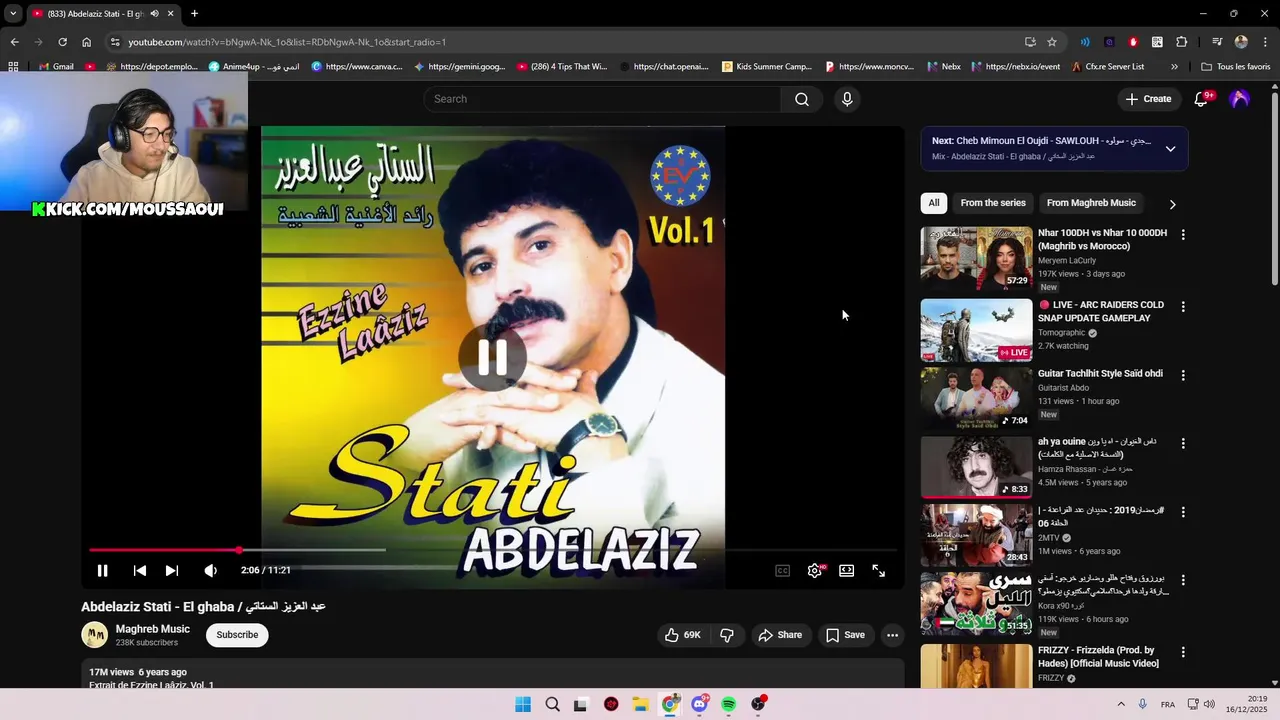Open Maghreb Music channel avatar
Viewport: 1280px width, 720px height.
click(94, 635)
